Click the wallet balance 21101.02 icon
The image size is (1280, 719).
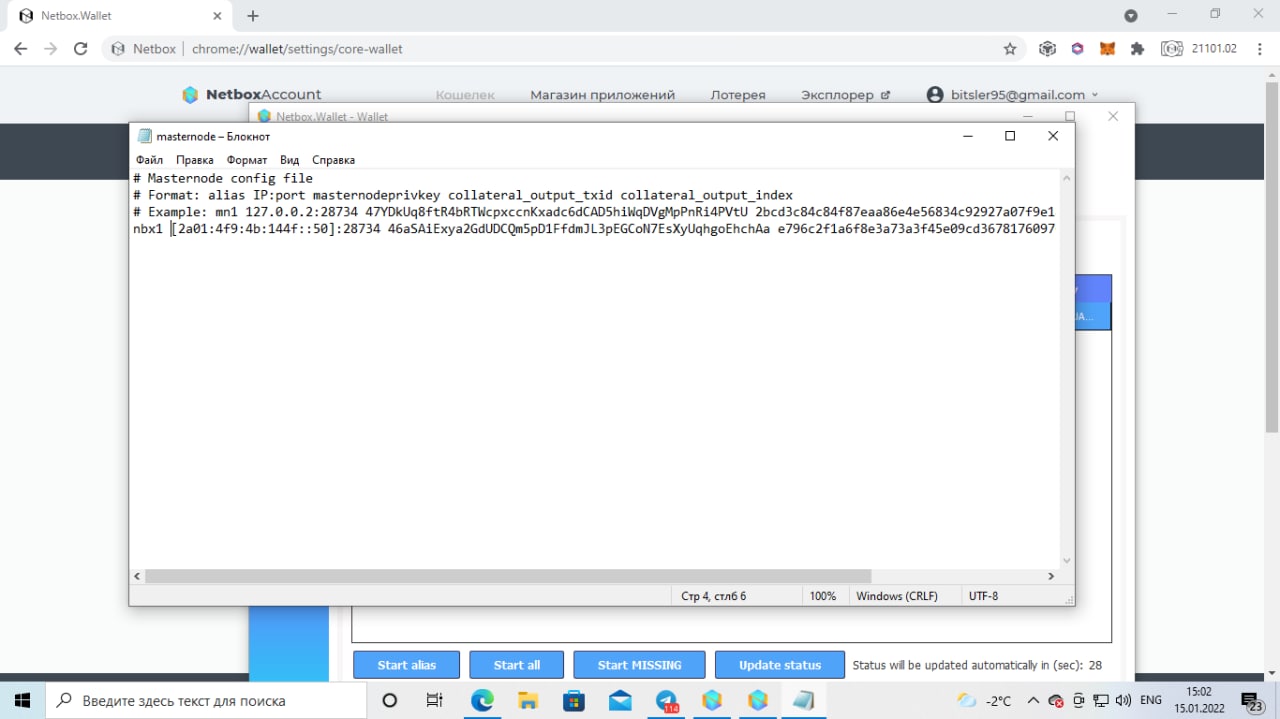coord(1171,48)
